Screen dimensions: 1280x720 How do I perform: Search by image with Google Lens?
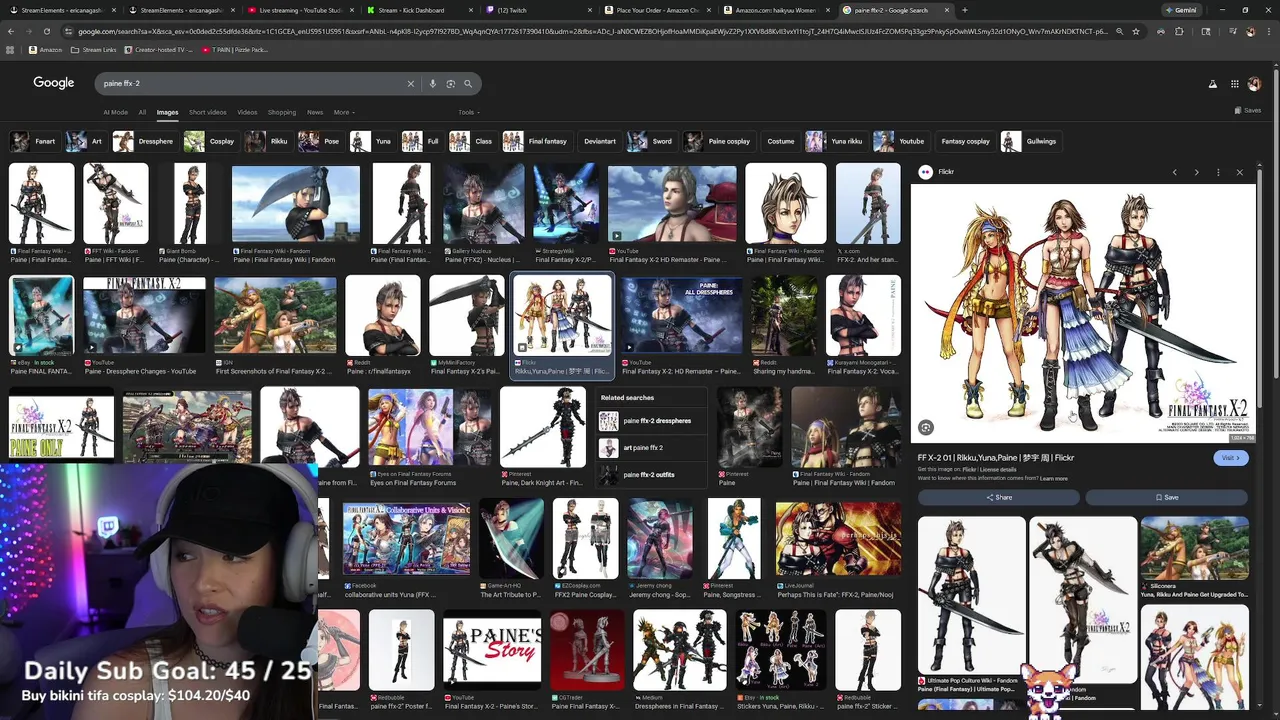451,84
